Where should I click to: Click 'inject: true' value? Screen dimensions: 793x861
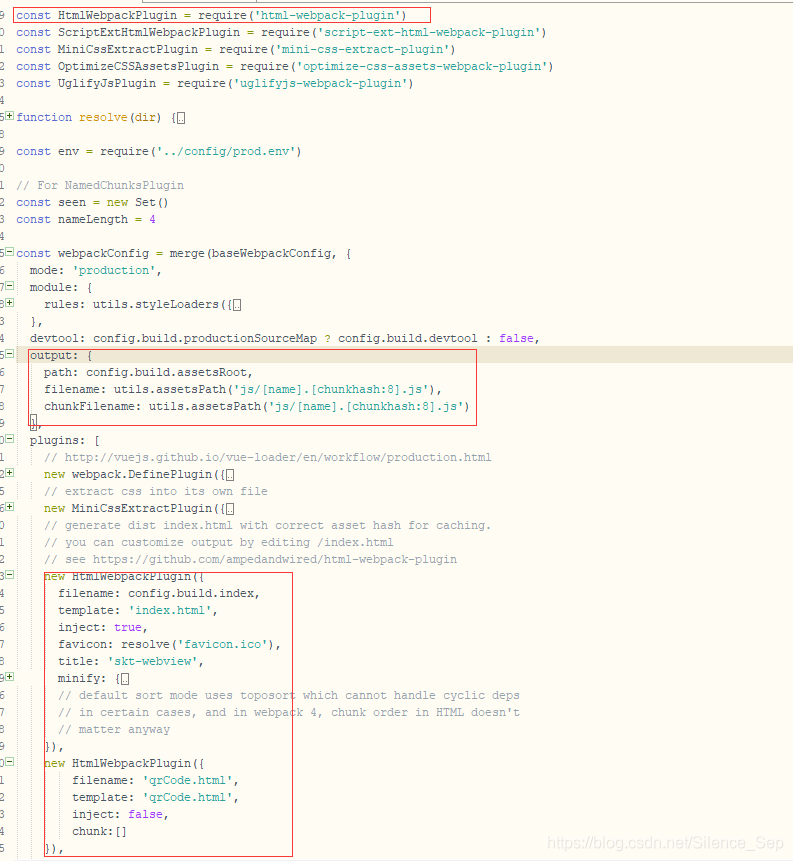click(128, 628)
